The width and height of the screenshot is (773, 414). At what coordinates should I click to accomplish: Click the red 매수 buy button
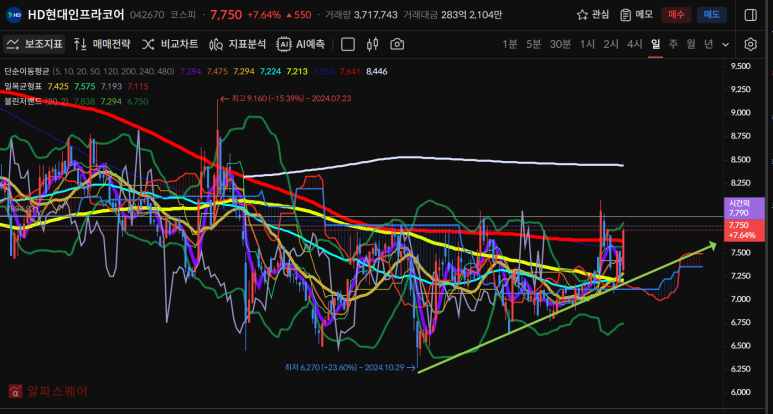(x=676, y=15)
